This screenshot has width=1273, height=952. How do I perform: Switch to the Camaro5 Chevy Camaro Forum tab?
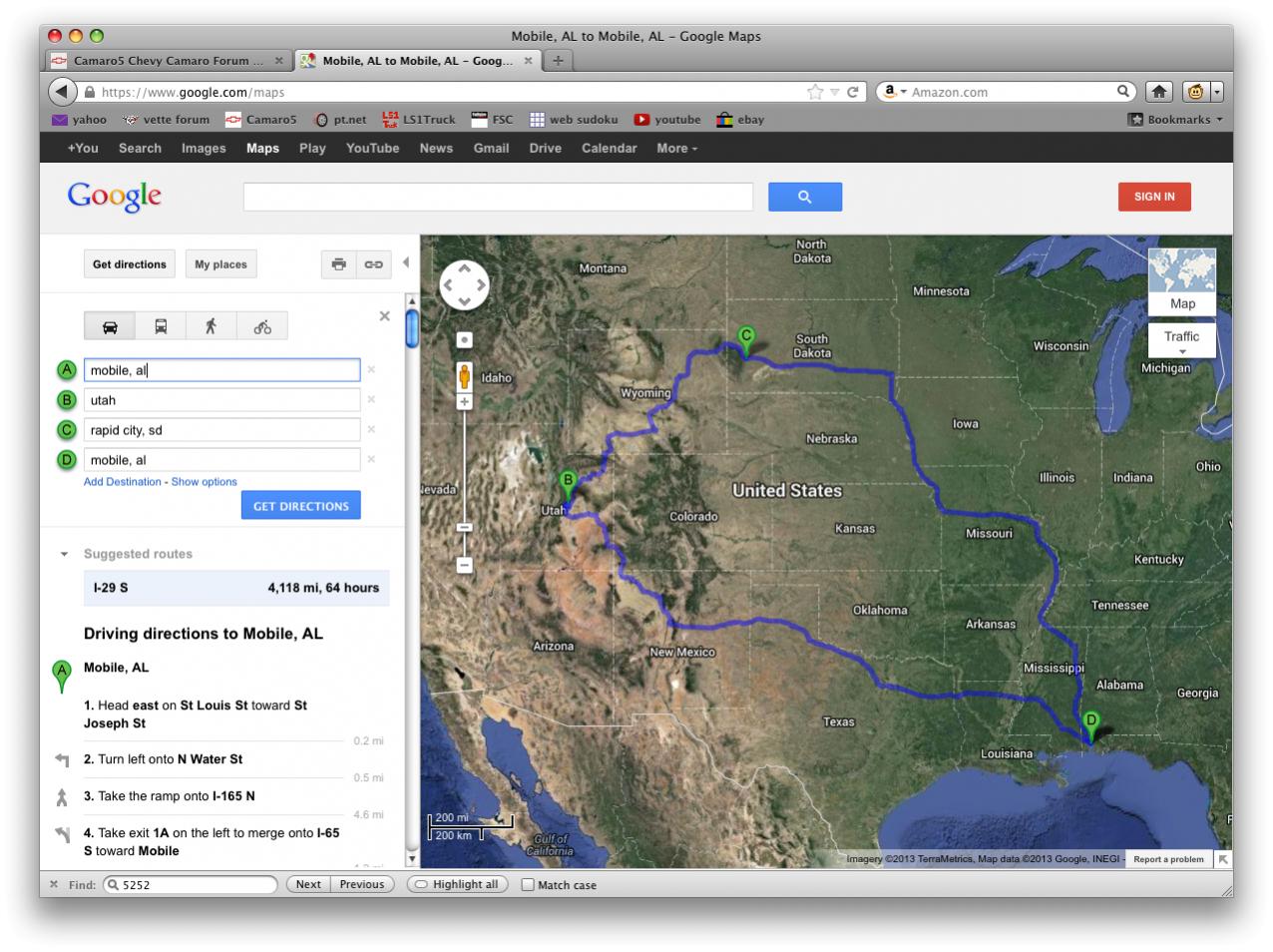167,61
